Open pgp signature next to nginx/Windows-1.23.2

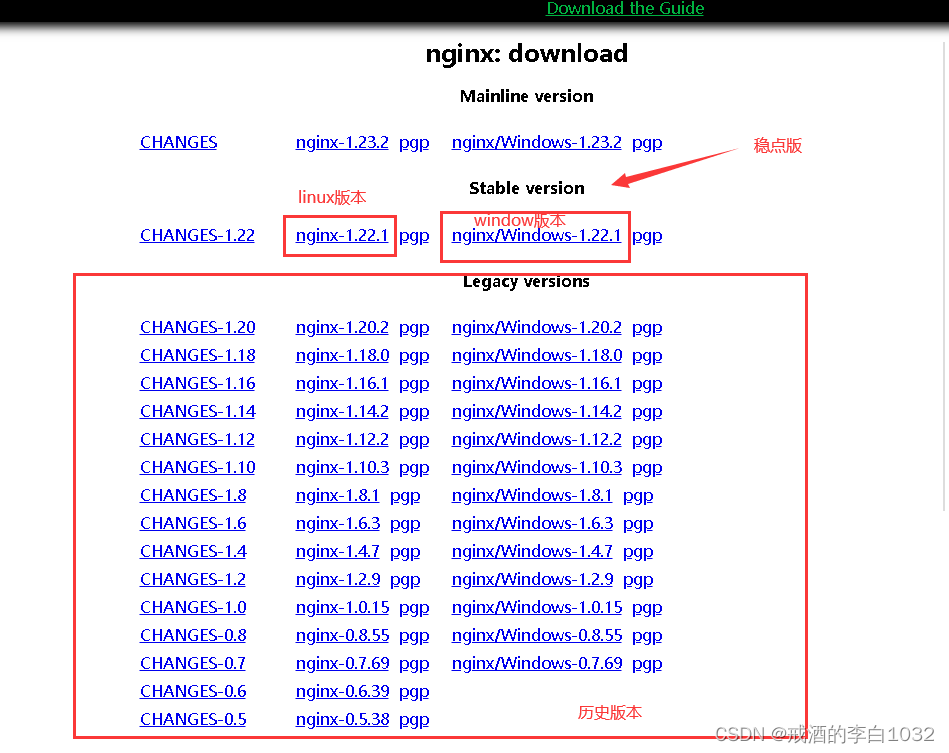click(x=647, y=143)
